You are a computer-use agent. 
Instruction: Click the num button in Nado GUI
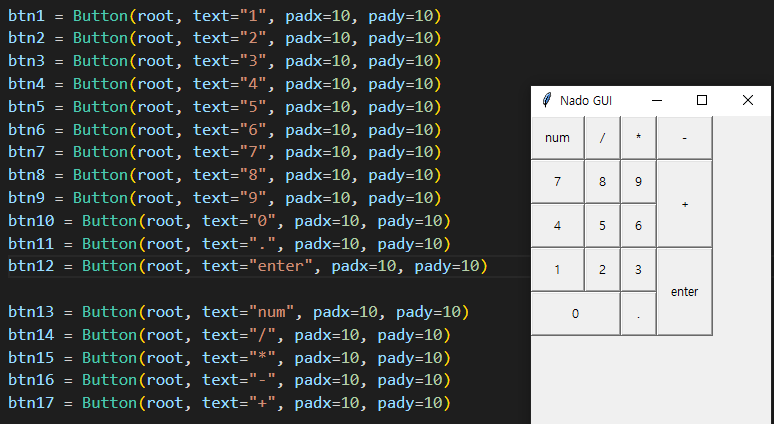pyautogui.click(x=557, y=138)
